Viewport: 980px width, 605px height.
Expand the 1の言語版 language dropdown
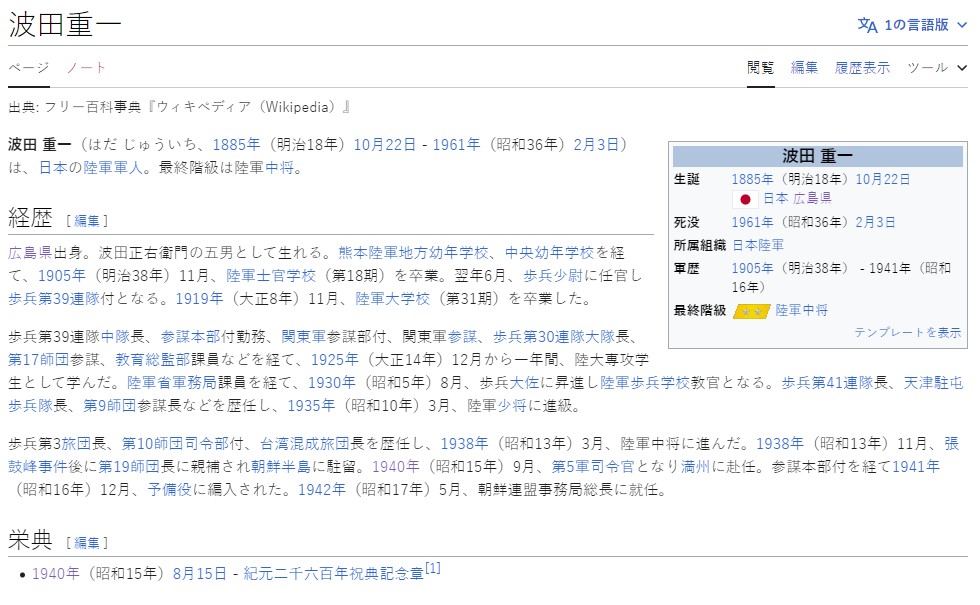tap(912, 25)
